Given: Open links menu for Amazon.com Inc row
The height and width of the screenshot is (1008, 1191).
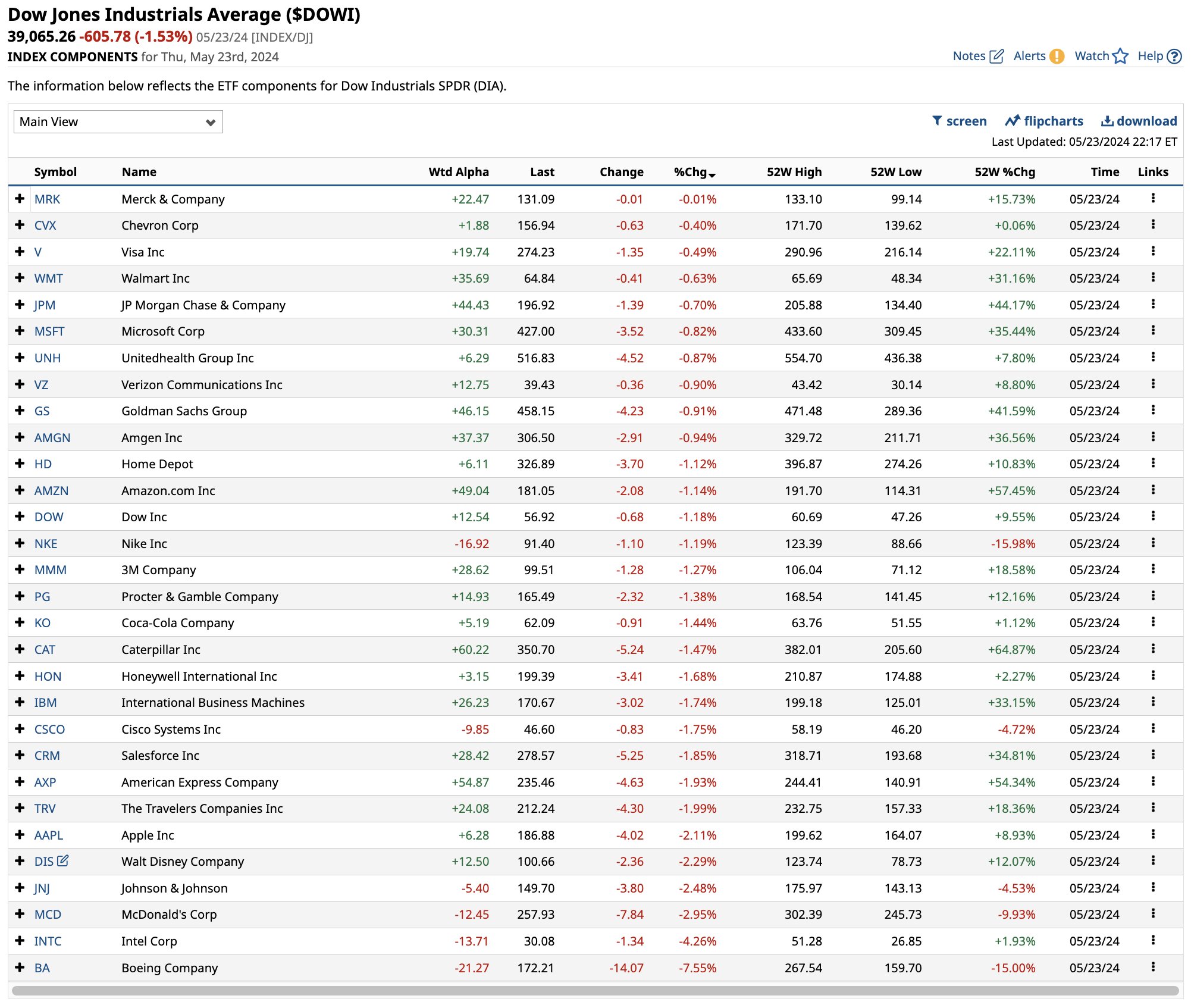Looking at the screenshot, I should [x=1153, y=490].
